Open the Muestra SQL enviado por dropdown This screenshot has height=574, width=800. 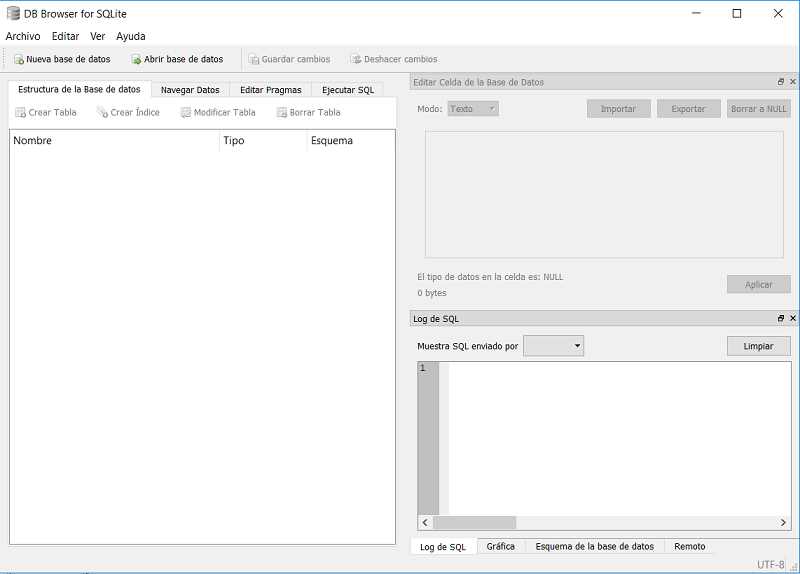pos(554,346)
